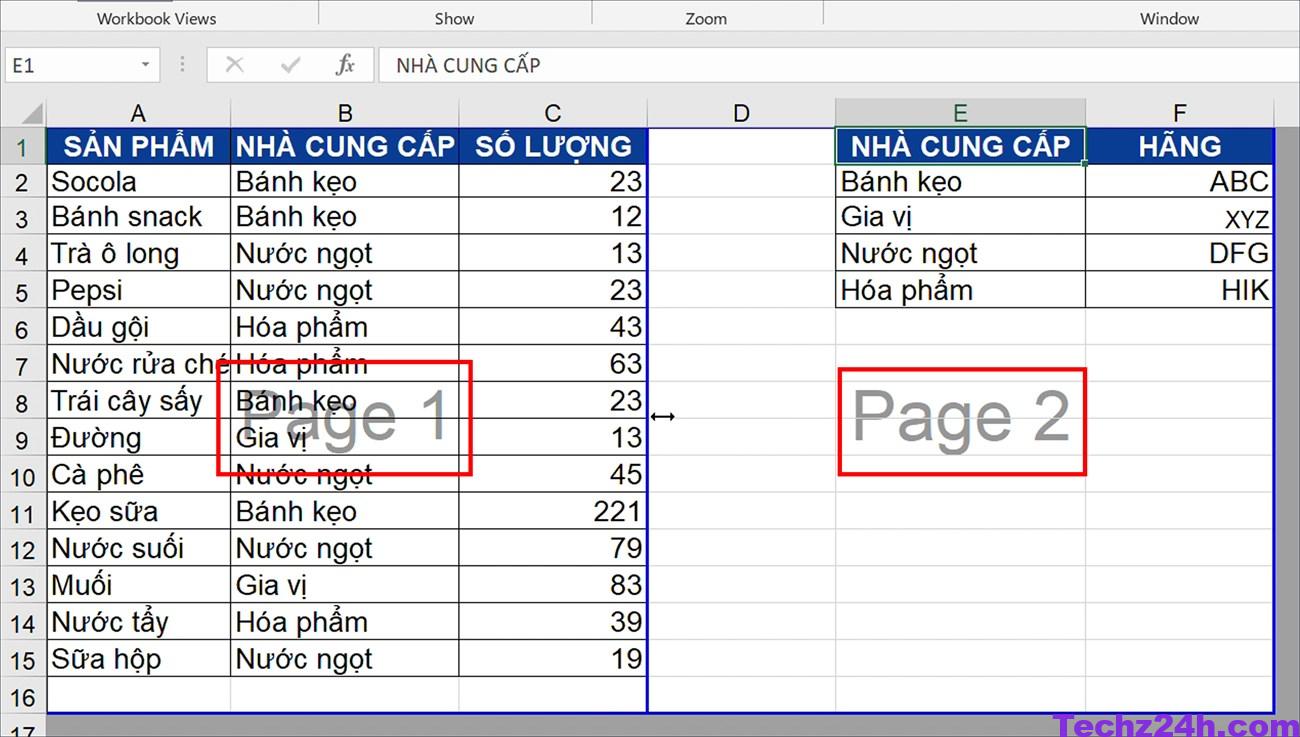This screenshot has height=737, width=1300.
Task: Click the Enter checkmark icon in formula bar
Action: [291, 65]
